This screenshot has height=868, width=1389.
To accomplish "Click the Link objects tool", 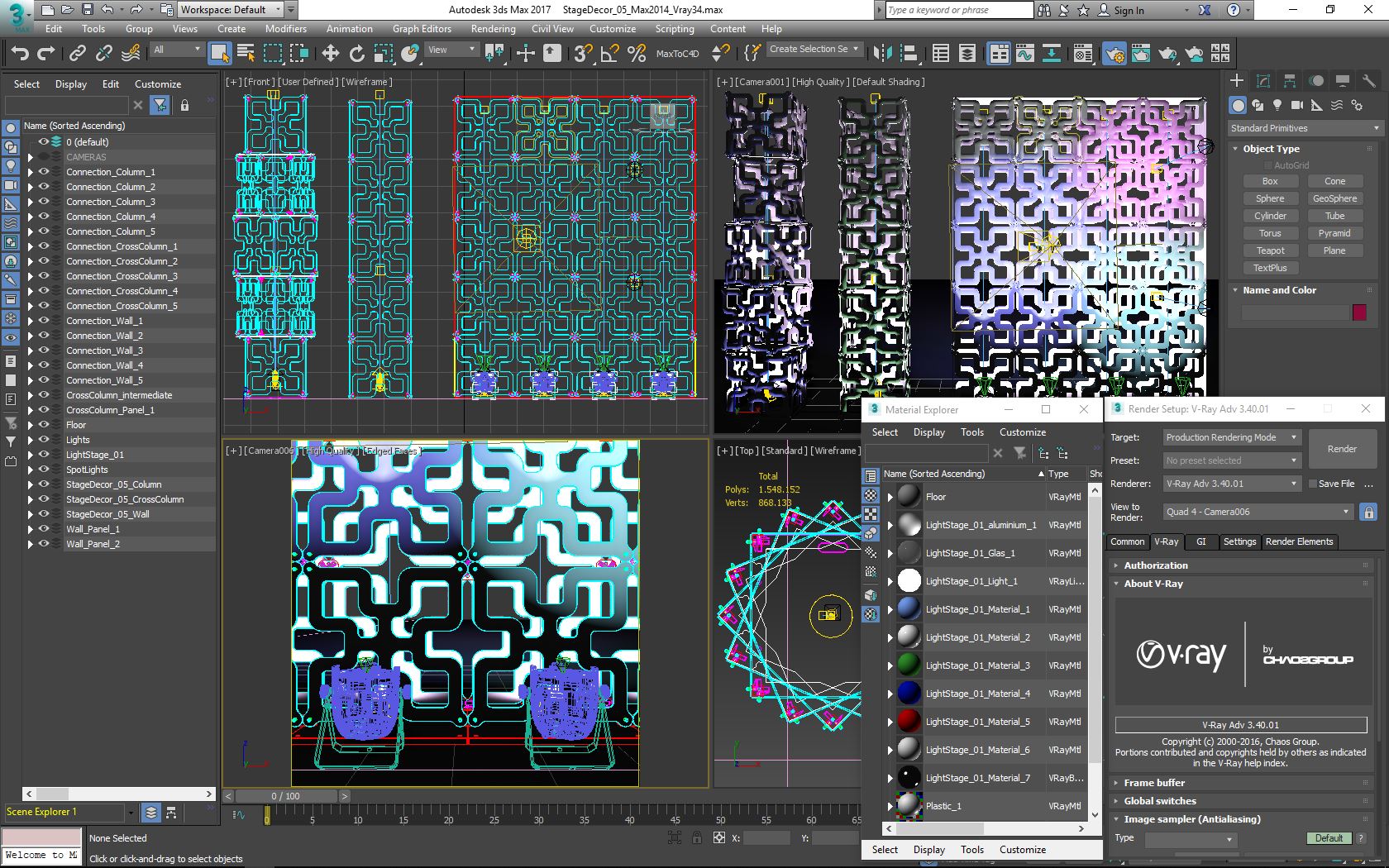I will coord(78,54).
